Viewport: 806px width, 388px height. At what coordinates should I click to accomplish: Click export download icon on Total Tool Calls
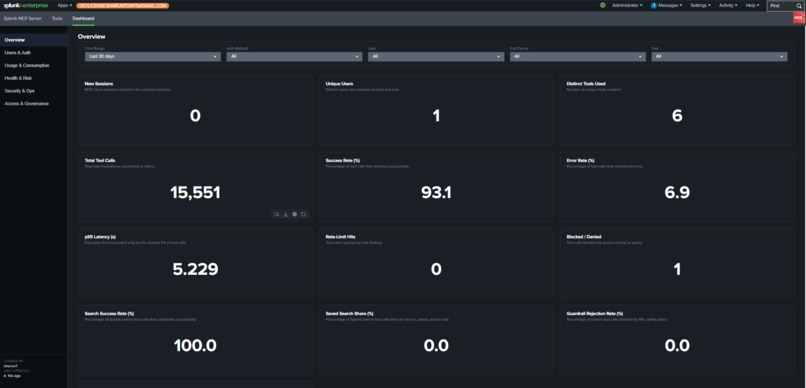click(285, 214)
